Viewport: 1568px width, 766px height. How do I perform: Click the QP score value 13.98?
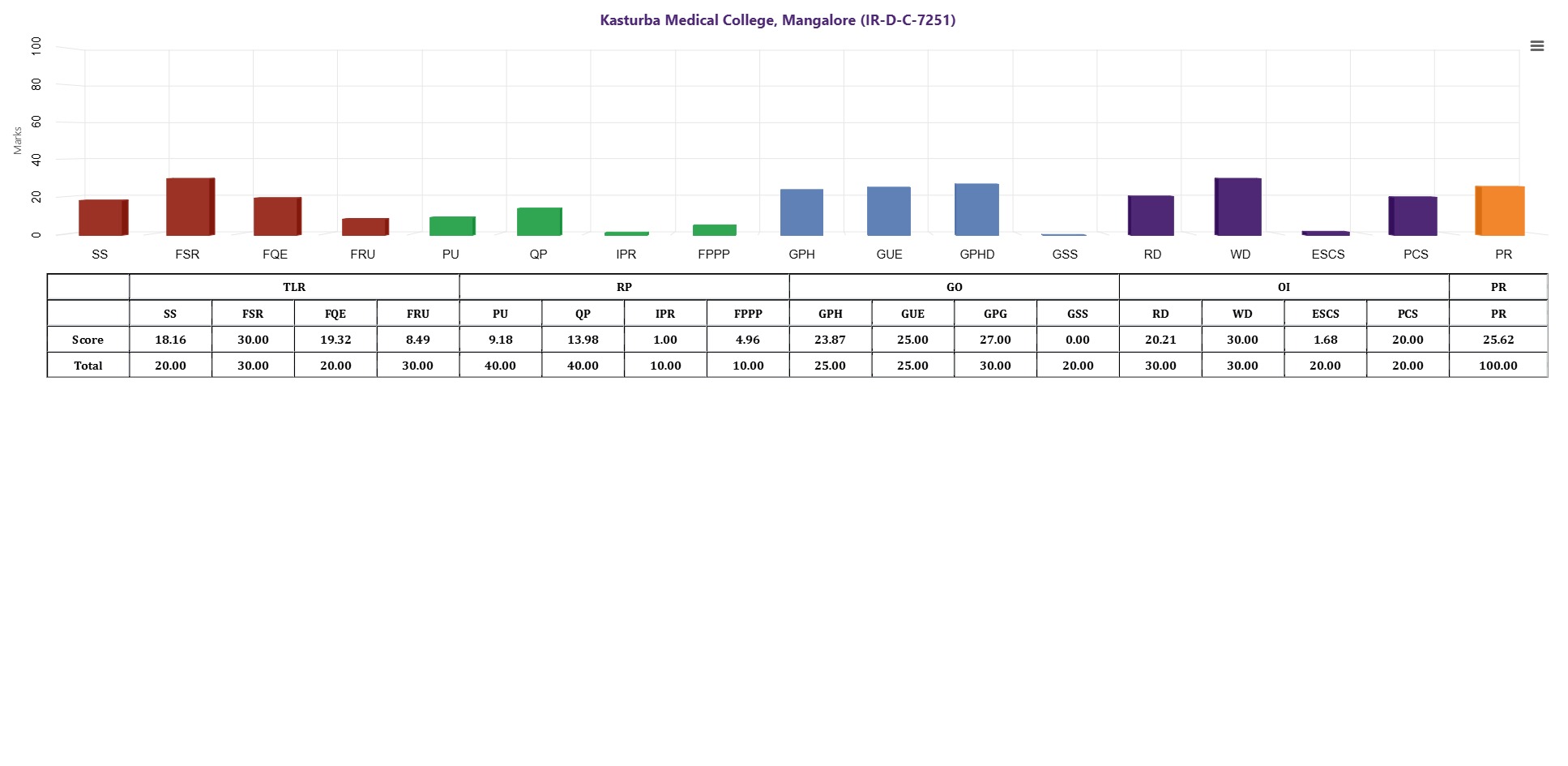583,340
